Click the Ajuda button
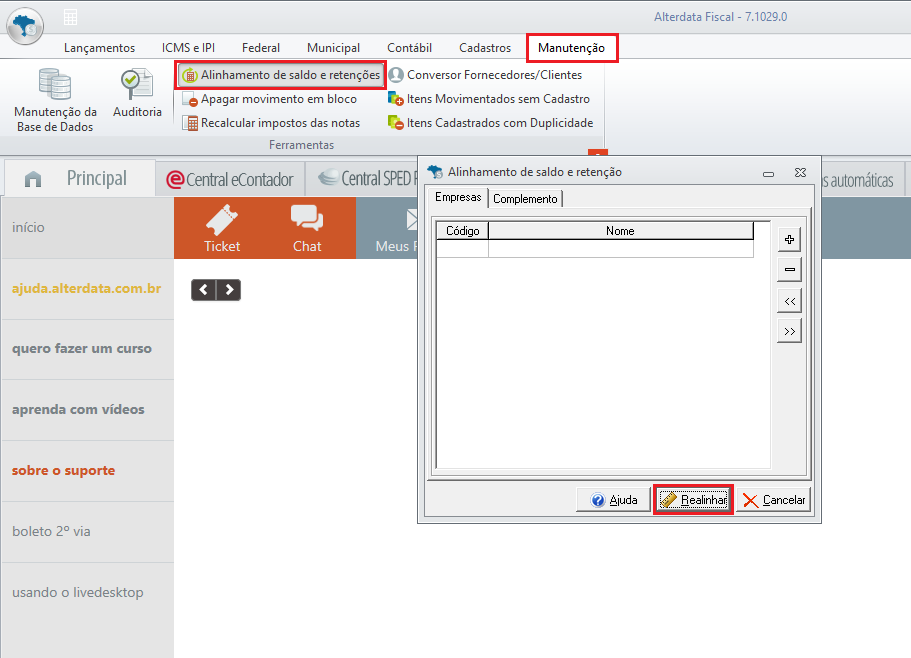 [614, 500]
